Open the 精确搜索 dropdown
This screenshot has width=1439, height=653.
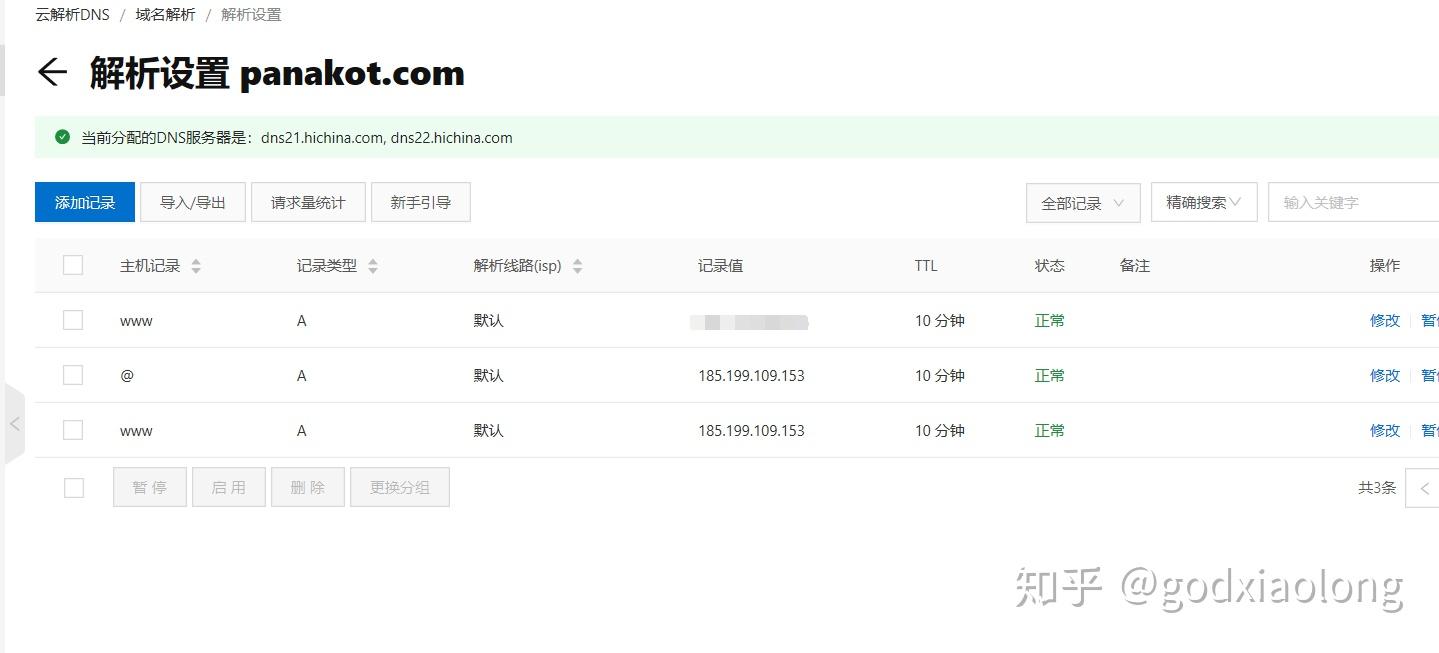pyautogui.click(x=1203, y=202)
